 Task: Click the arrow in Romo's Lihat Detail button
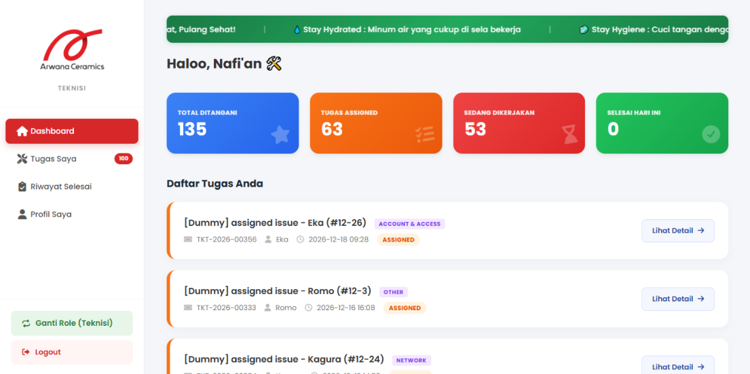[701, 299]
